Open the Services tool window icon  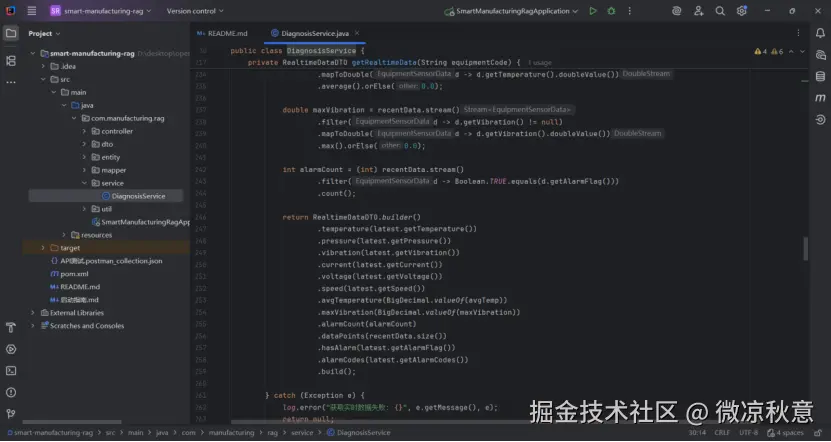11,349
